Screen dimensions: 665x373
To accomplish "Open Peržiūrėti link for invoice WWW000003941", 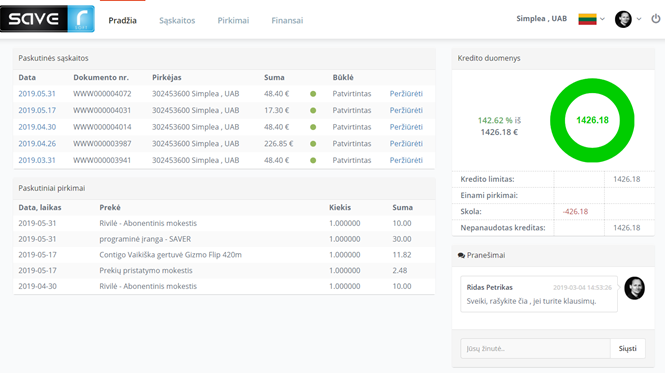I will click(x=406, y=160).
